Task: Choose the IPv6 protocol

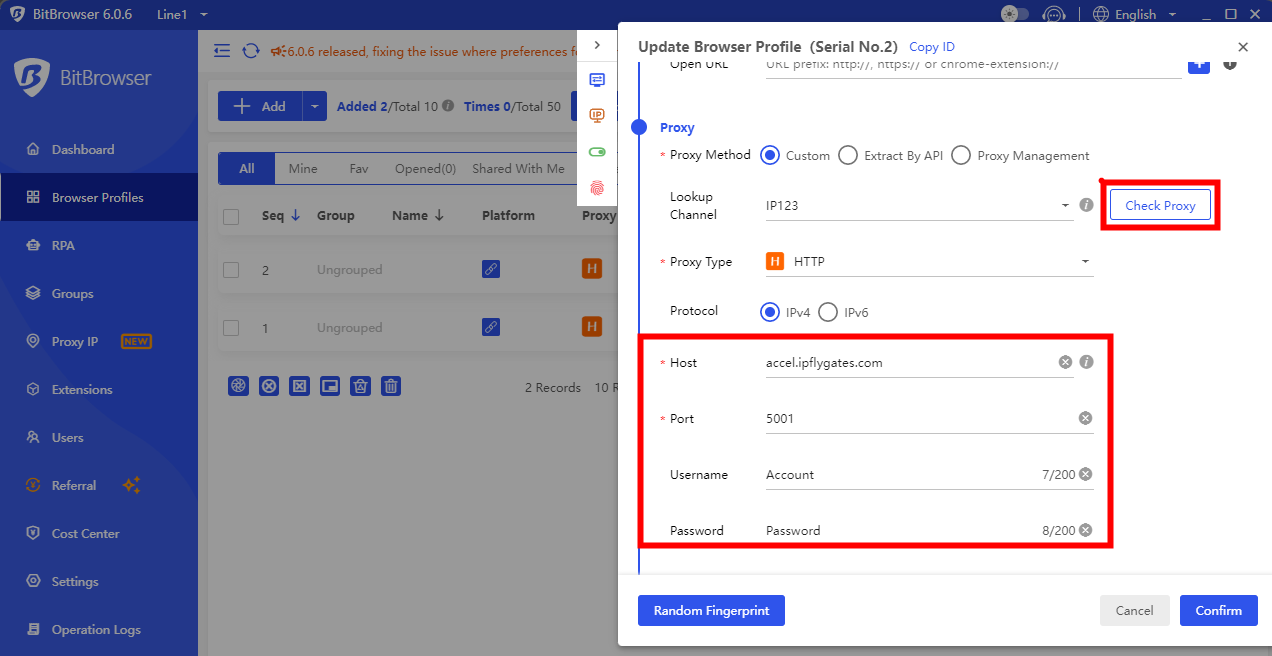Action: coord(828,312)
